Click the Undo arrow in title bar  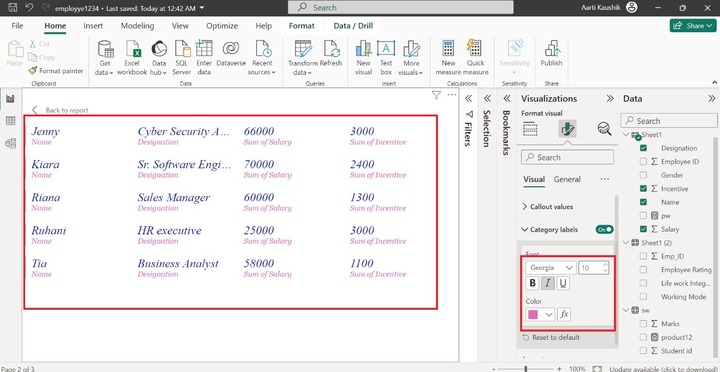(29, 7)
